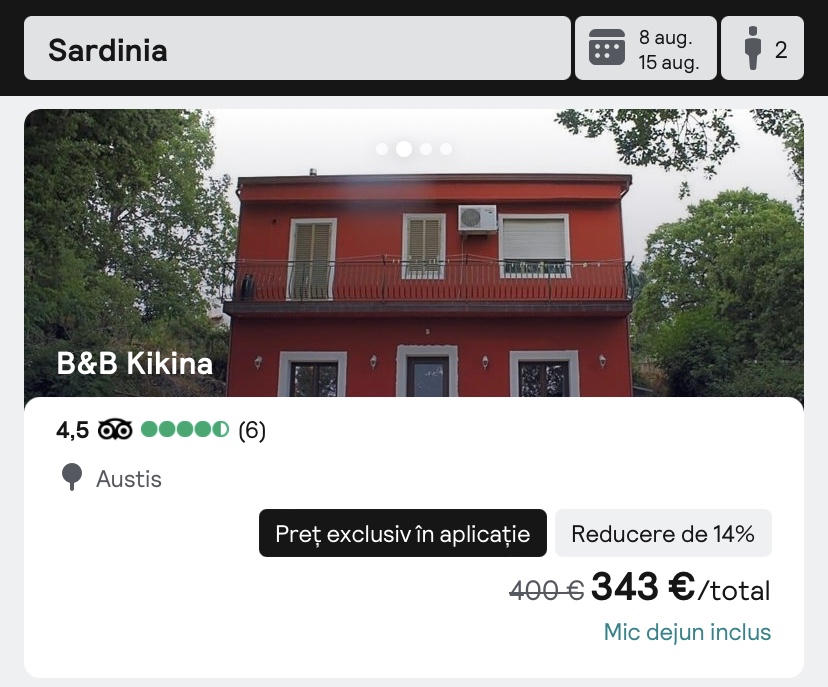Click the active second carousel dot
The width and height of the screenshot is (828, 687).
[404, 149]
